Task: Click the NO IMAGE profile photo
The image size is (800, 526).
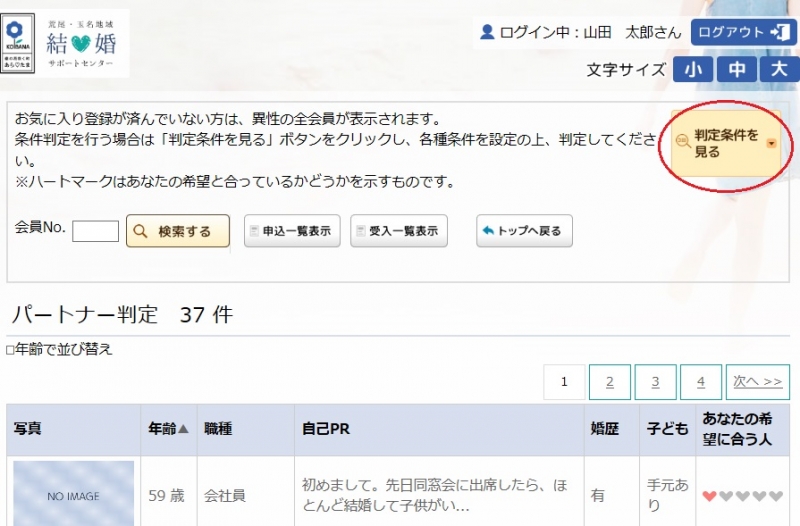Action: (x=73, y=494)
